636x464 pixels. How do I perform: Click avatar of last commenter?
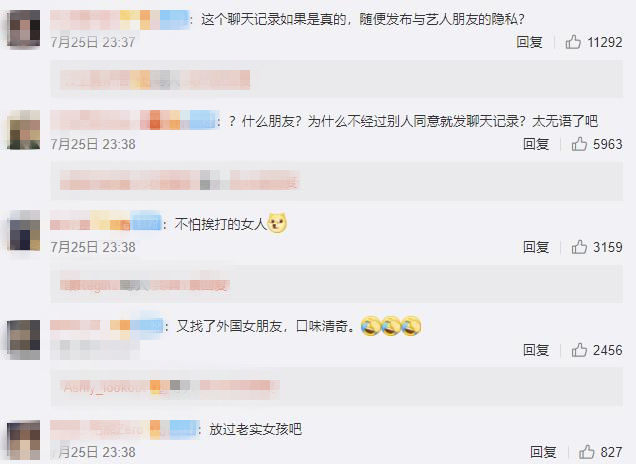point(24,440)
